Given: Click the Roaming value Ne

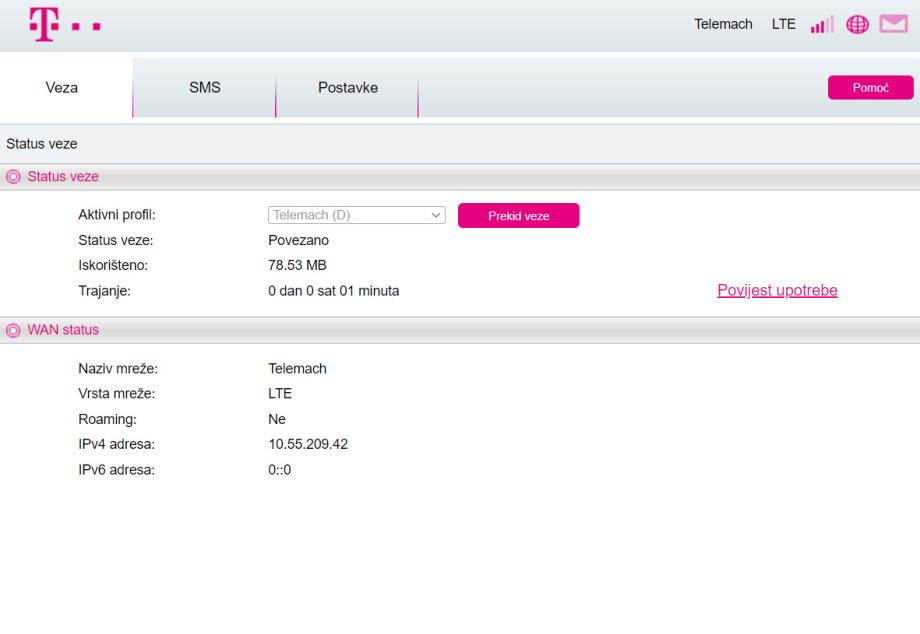Looking at the screenshot, I should coord(277,419).
